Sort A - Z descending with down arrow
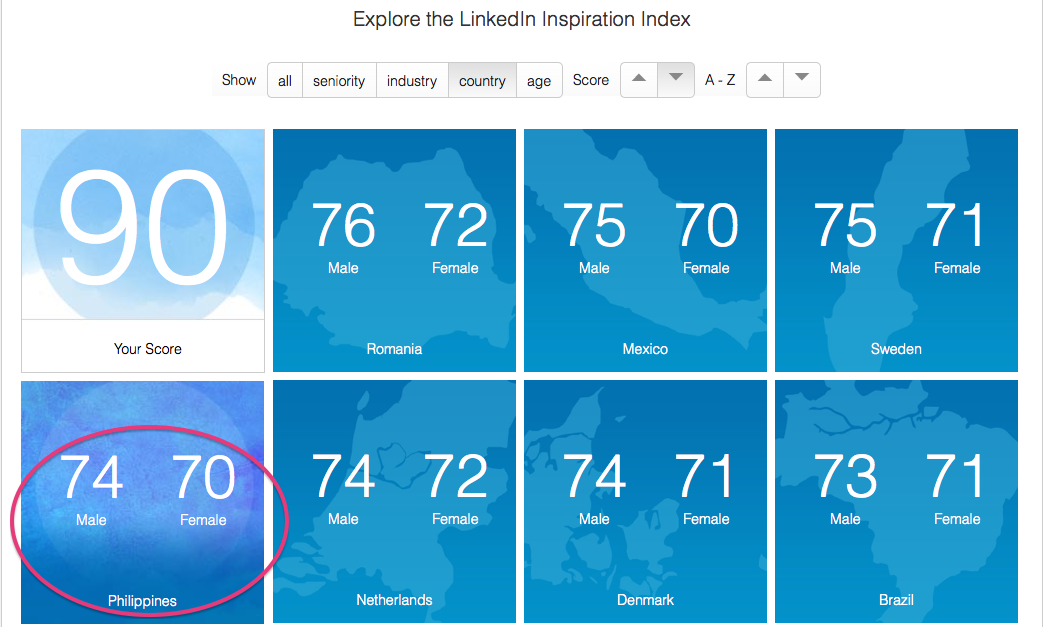Screen dimensions: 1043x627 [x=802, y=80]
